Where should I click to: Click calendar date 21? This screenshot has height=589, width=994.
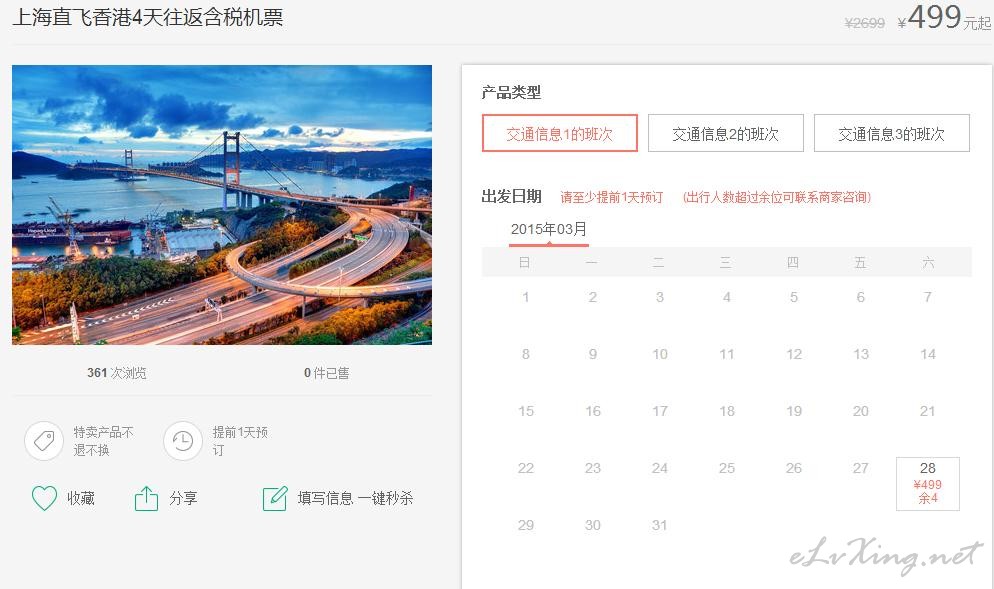click(x=927, y=411)
